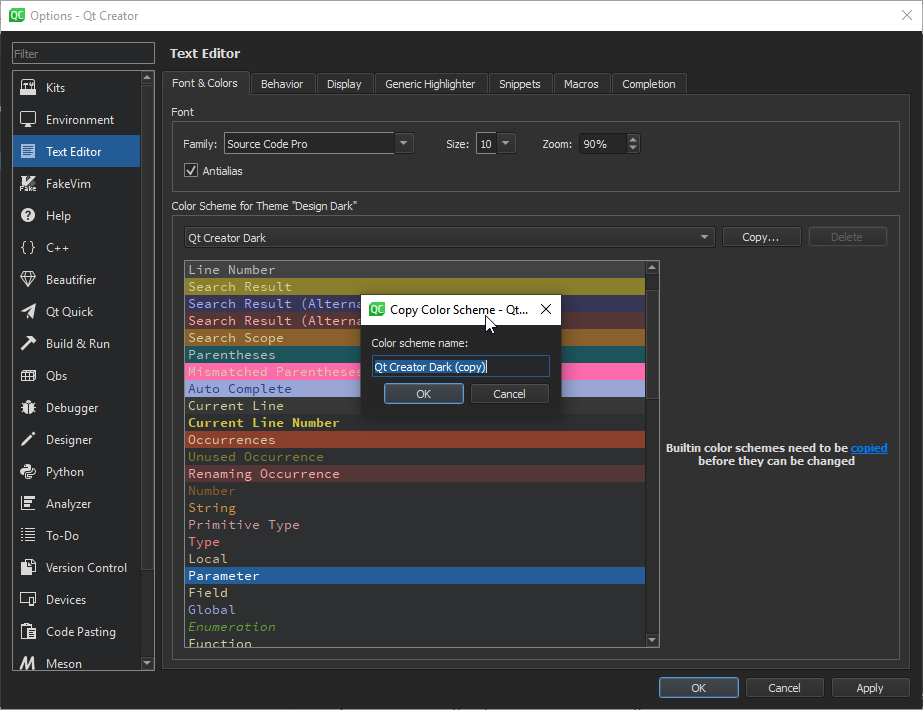This screenshot has height=710, width=923.
Task: Click the Python category icon
Action: tap(28, 472)
